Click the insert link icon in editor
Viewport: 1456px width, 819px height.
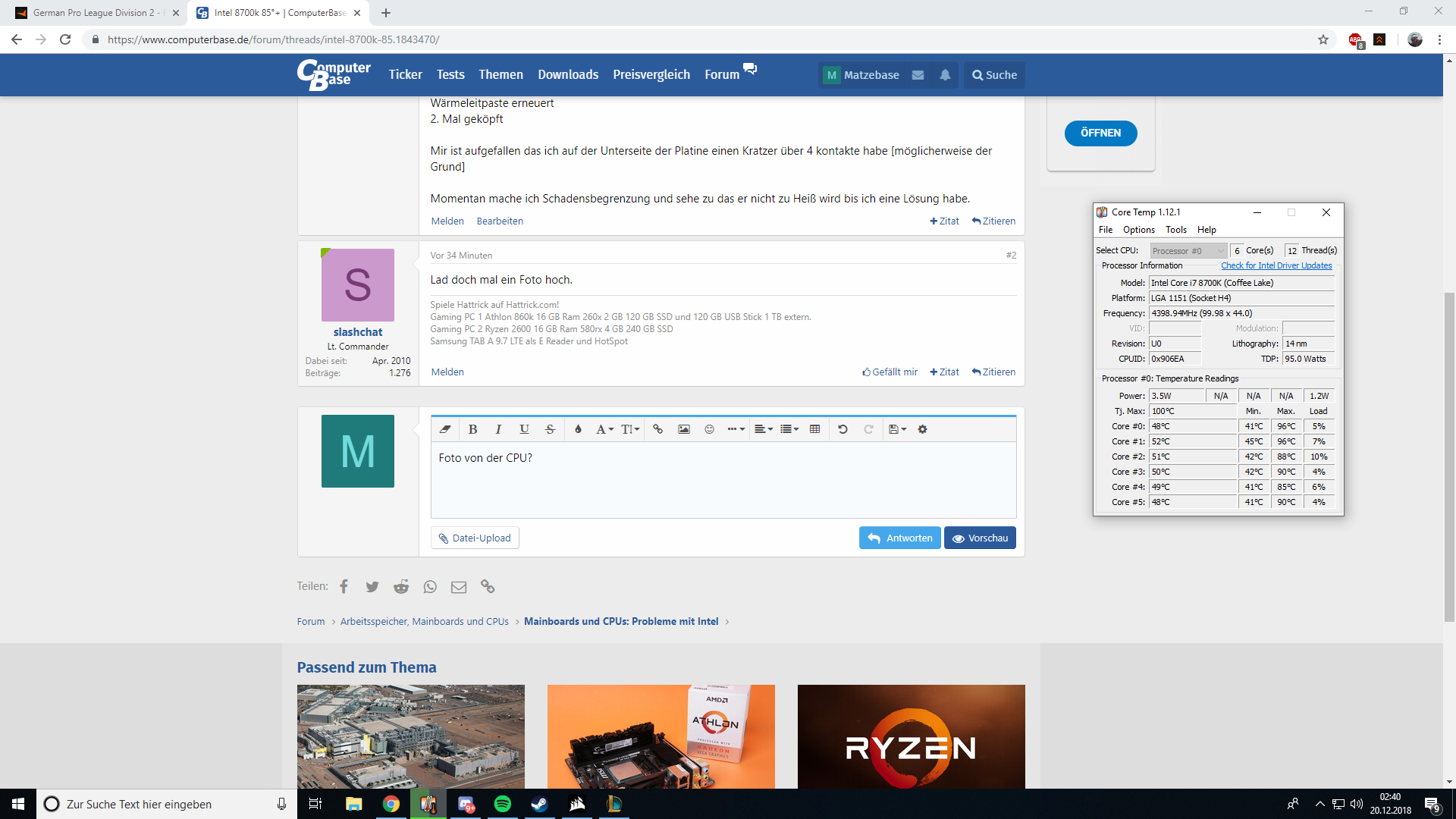[657, 429]
